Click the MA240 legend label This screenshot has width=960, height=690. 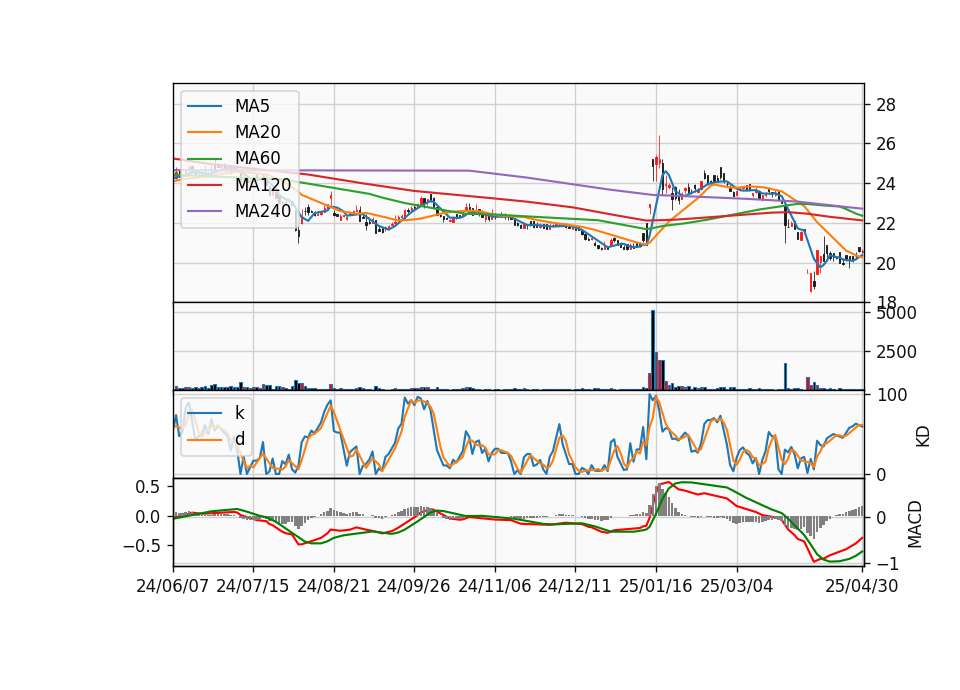263,211
